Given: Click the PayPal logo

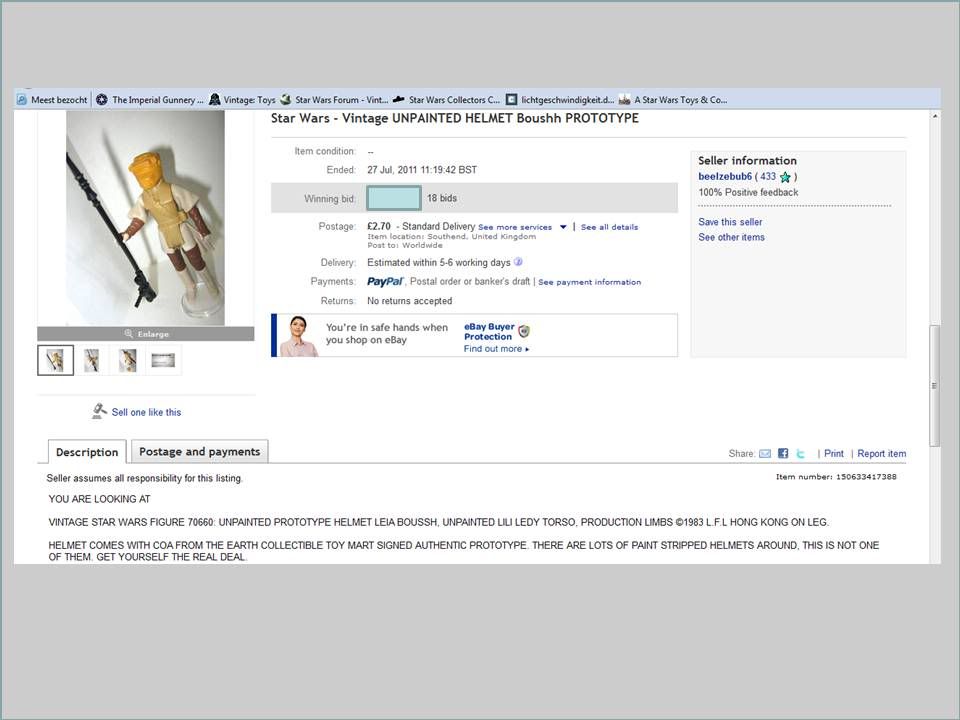Looking at the screenshot, I should click(385, 282).
